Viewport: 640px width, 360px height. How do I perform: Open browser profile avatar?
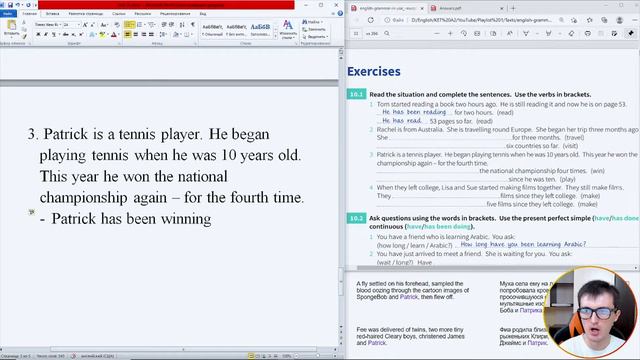(x=620, y=20)
